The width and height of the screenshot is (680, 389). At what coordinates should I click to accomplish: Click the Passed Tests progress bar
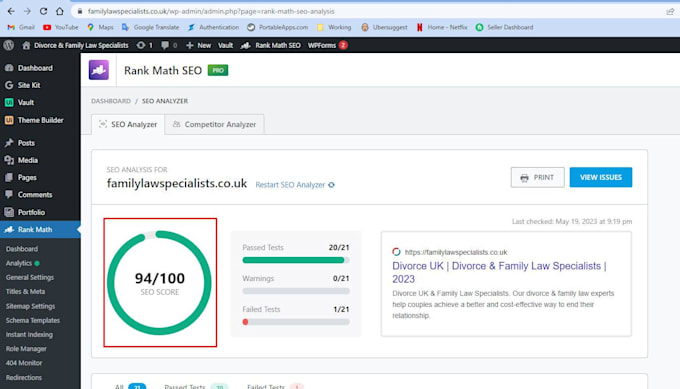(296, 260)
